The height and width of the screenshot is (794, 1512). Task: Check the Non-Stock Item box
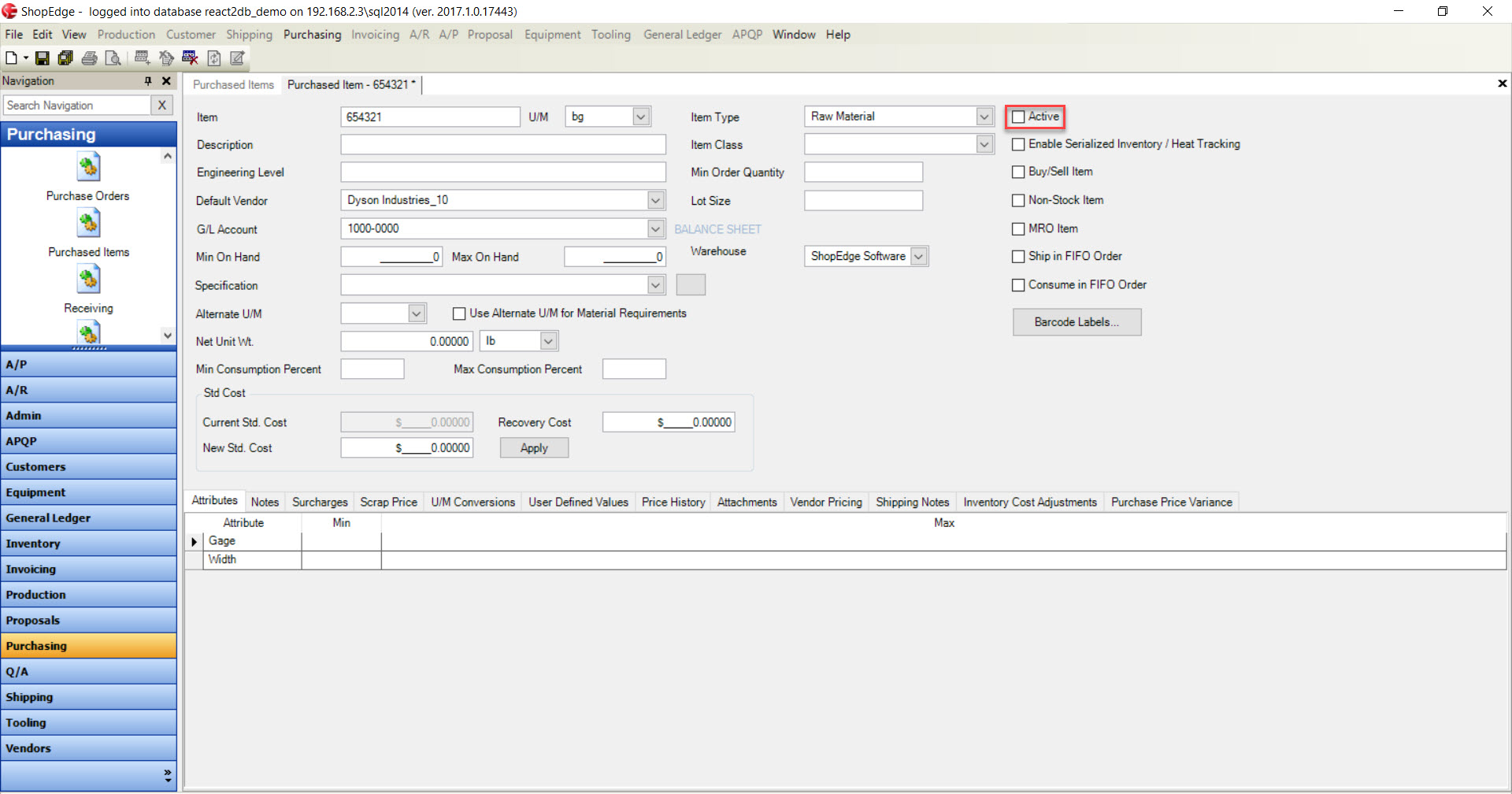point(1018,200)
